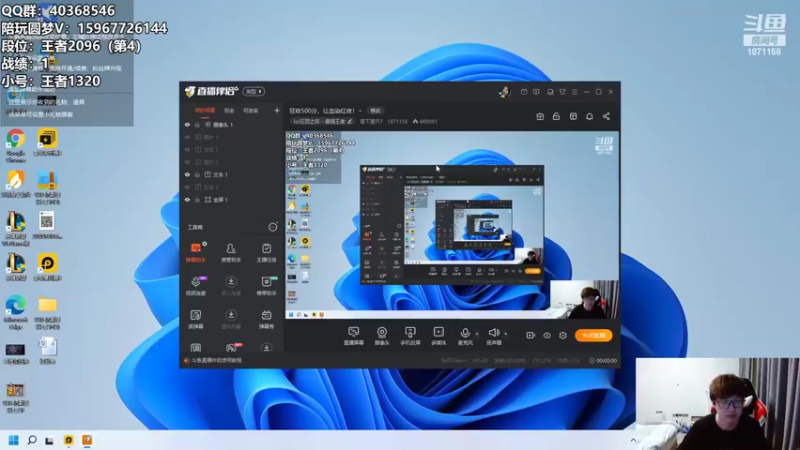Switch to the third scene tab

tap(251, 111)
